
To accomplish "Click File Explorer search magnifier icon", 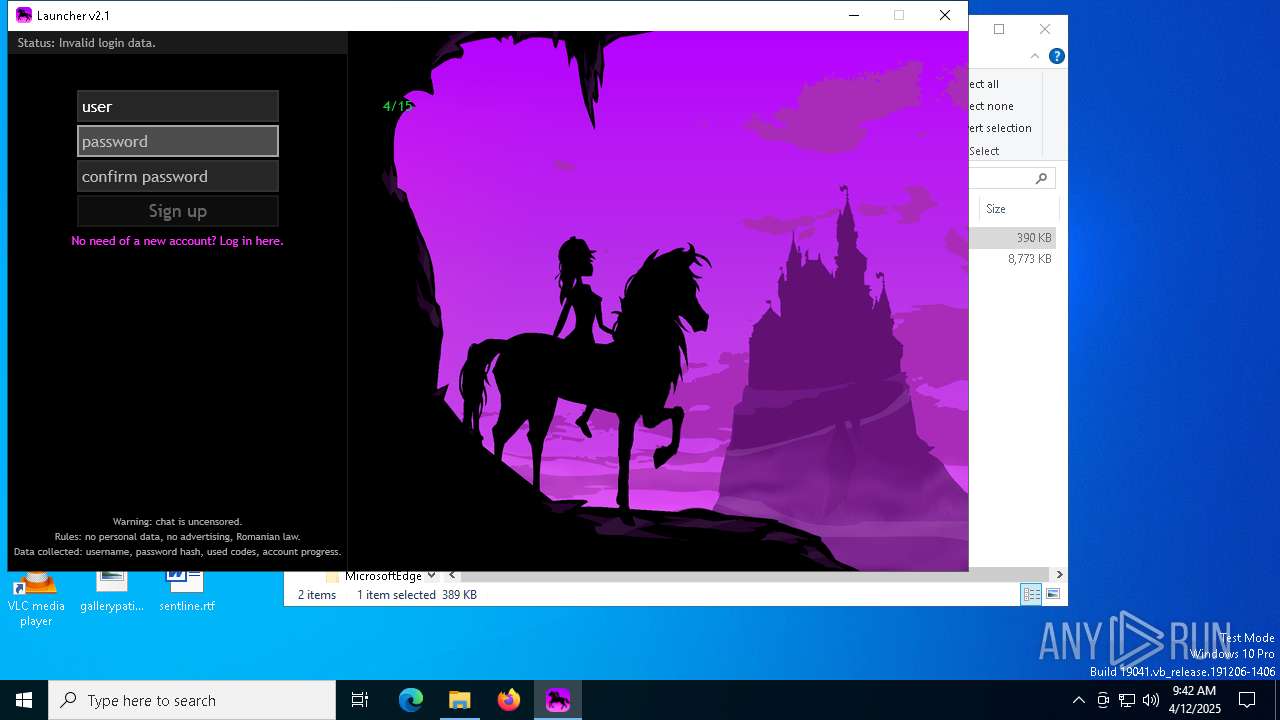I will click(1041, 178).
